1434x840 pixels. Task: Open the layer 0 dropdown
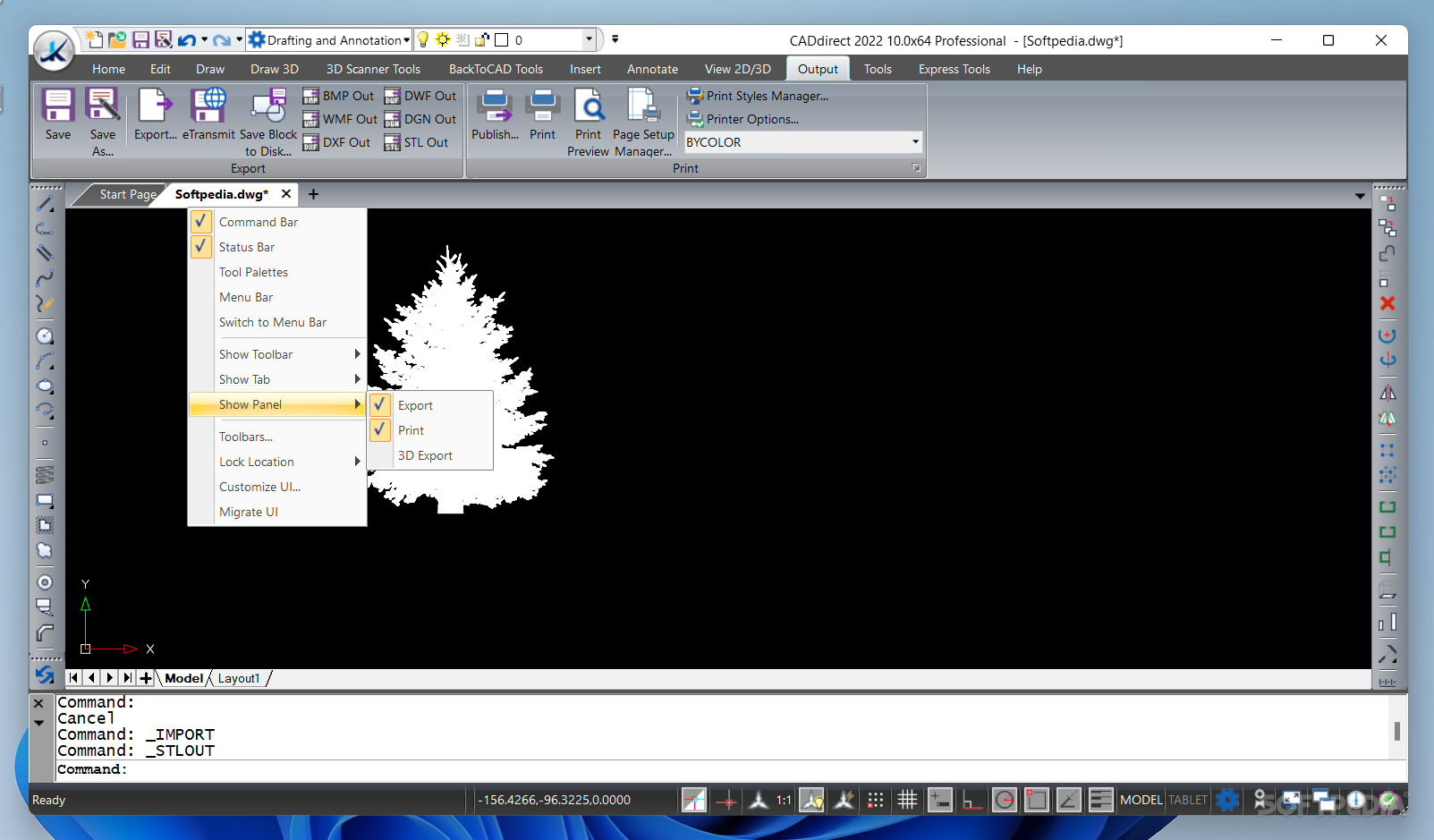pyautogui.click(x=589, y=39)
